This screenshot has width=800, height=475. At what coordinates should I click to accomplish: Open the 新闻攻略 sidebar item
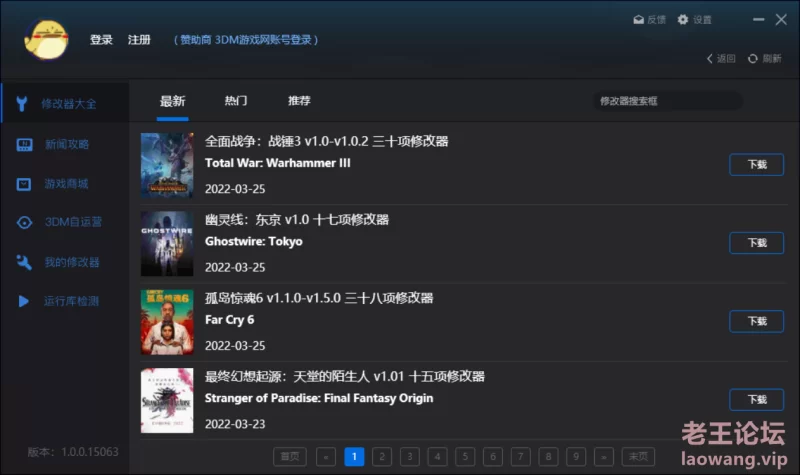tap(67, 144)
